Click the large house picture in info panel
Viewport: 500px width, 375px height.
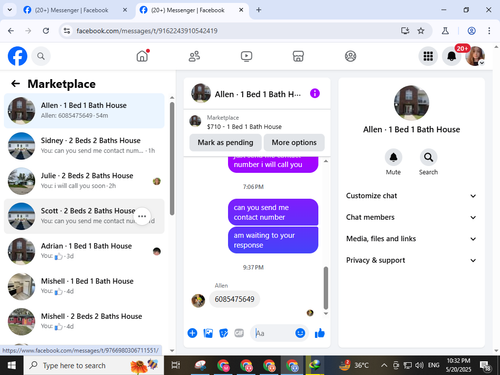coord(411,103)
